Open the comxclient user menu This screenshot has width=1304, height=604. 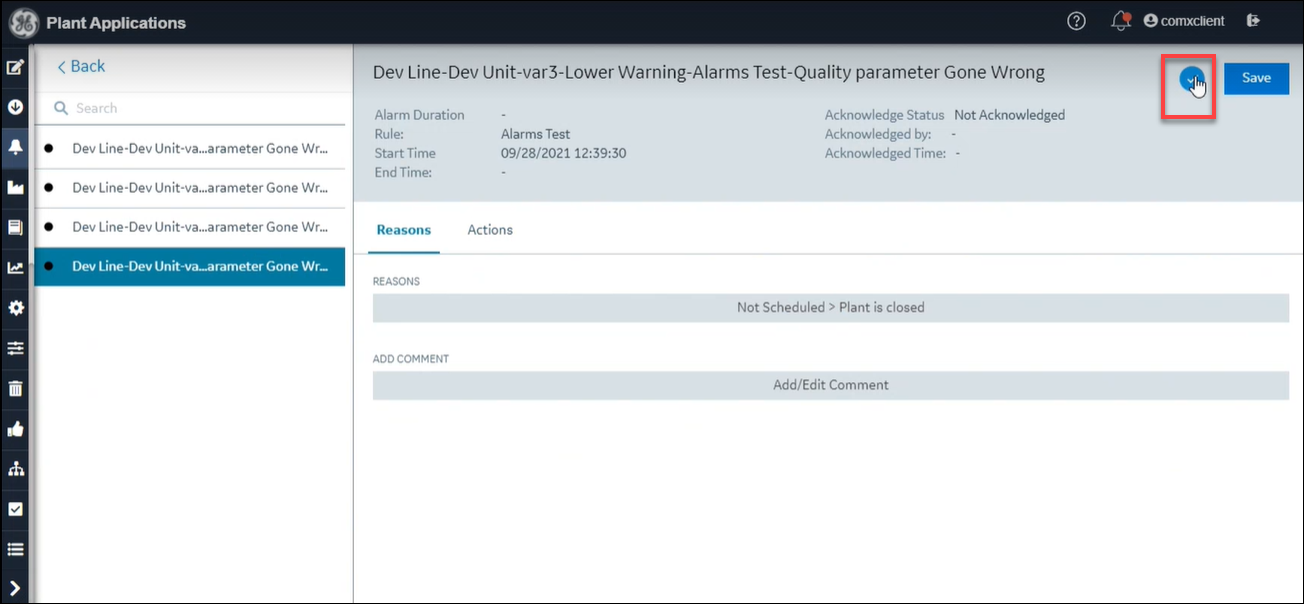(x=1184, y=21)
